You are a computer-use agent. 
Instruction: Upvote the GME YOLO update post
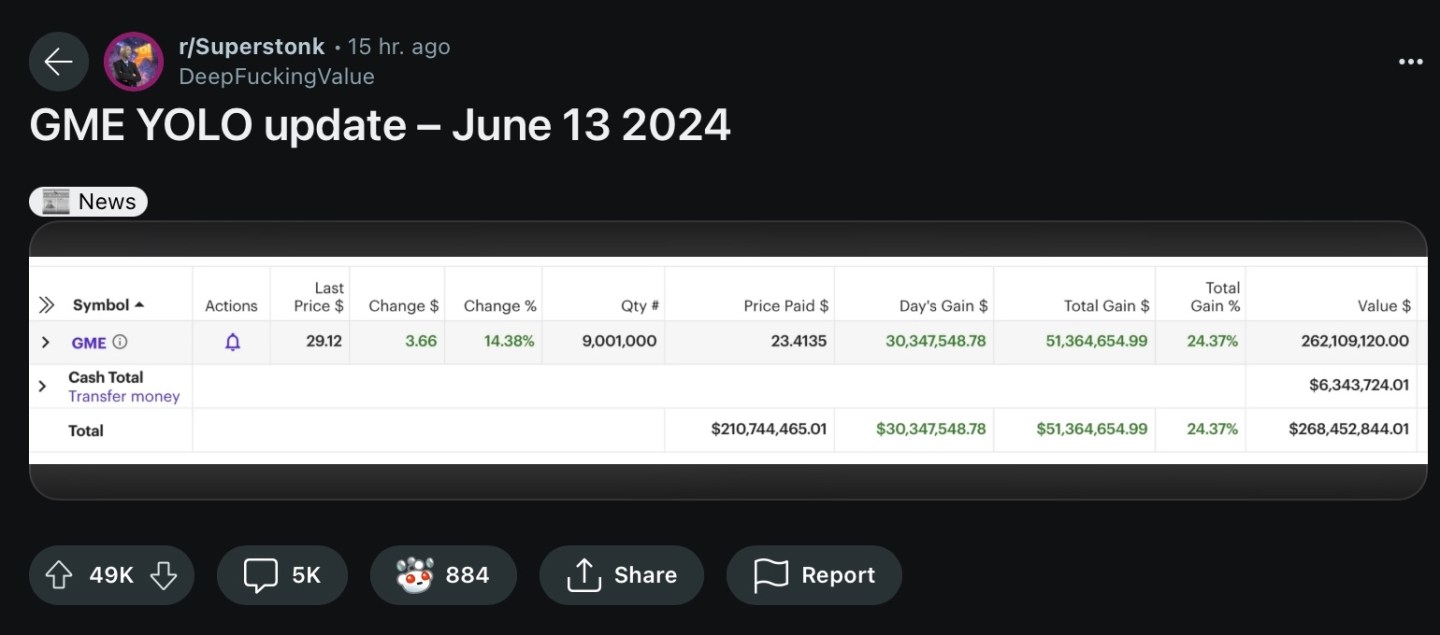tap(60, 575)
